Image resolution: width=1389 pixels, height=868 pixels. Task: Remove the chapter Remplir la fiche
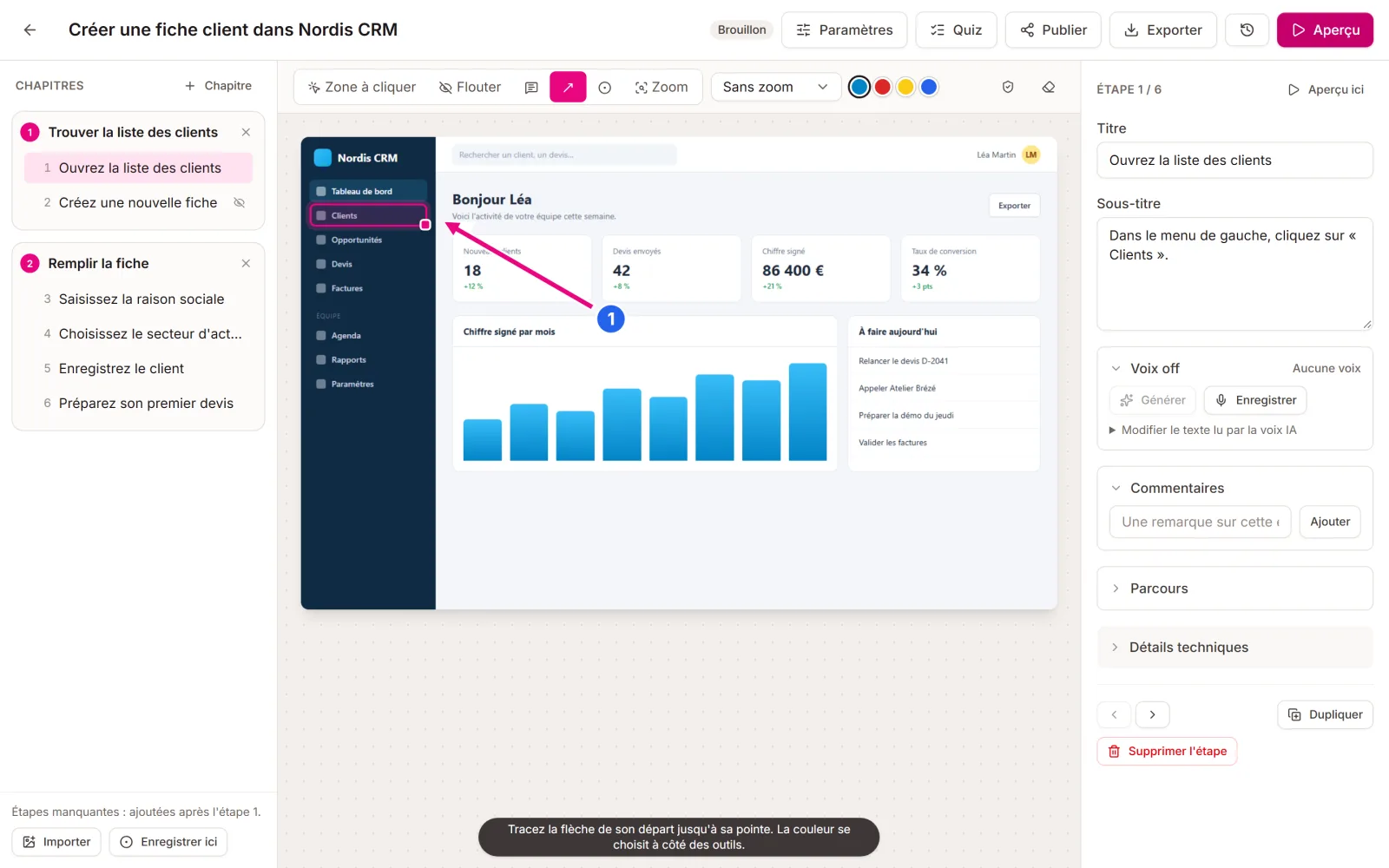tap(246, 263)
